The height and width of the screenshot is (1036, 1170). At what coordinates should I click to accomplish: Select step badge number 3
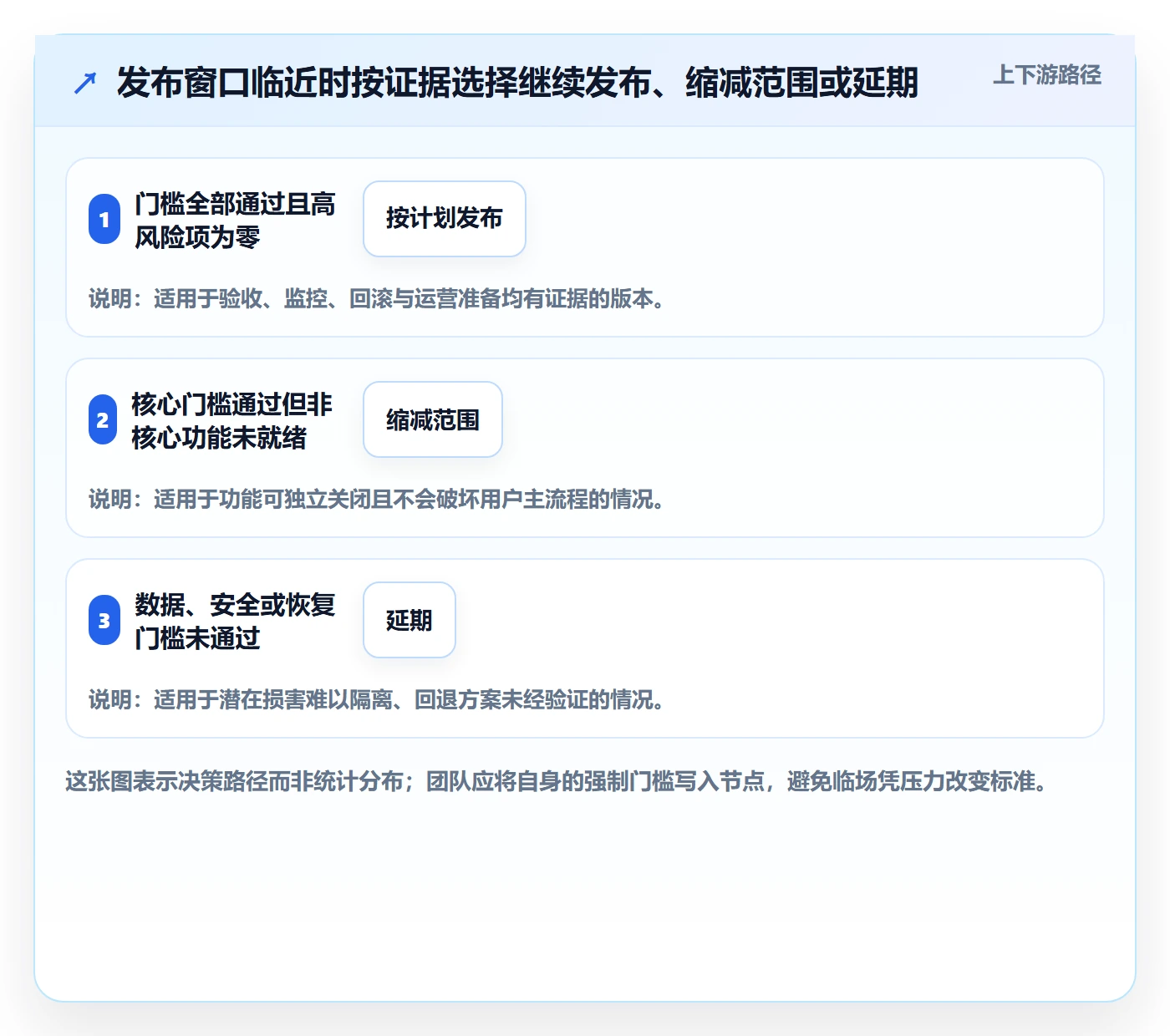pos(104,621)
